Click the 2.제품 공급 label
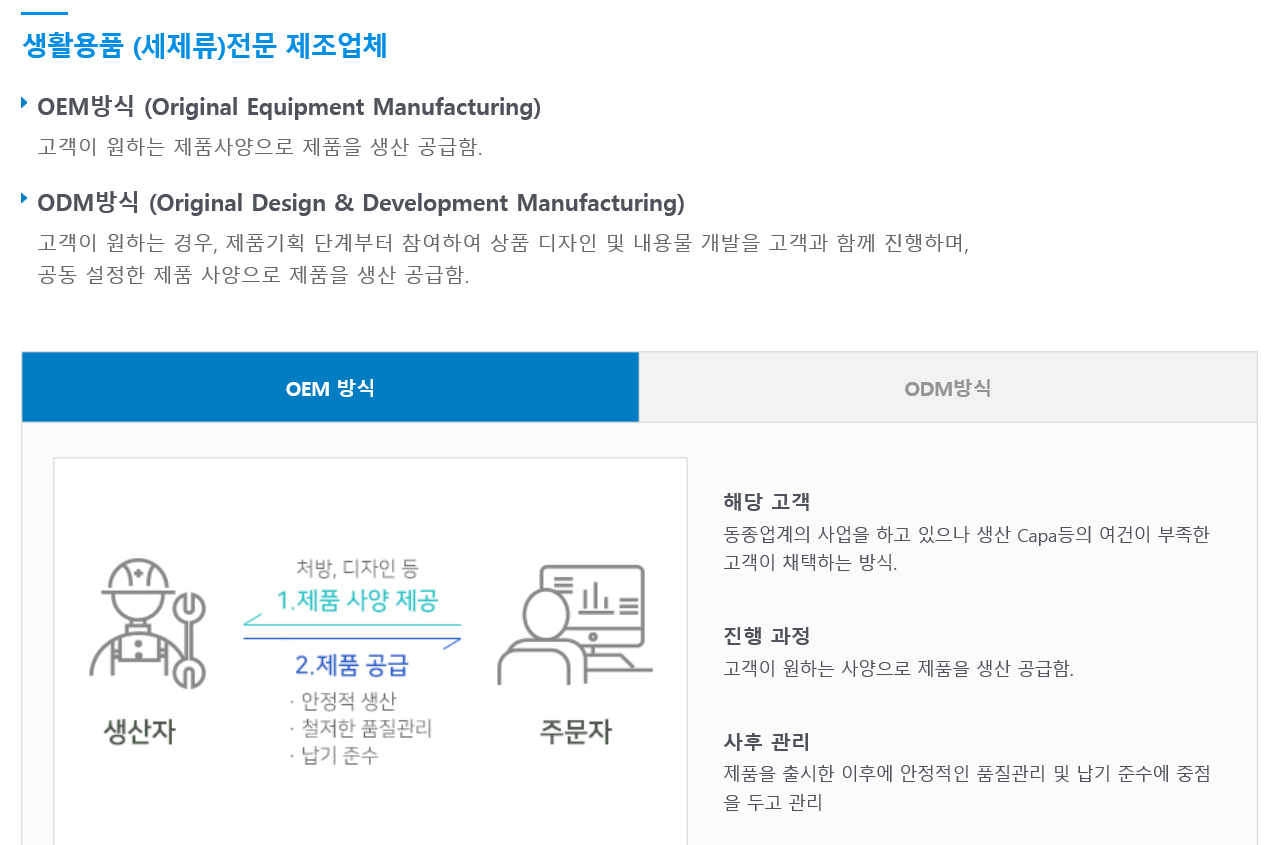The height and width of the screenshot is (845, 1270). click(x=352, y=665)
